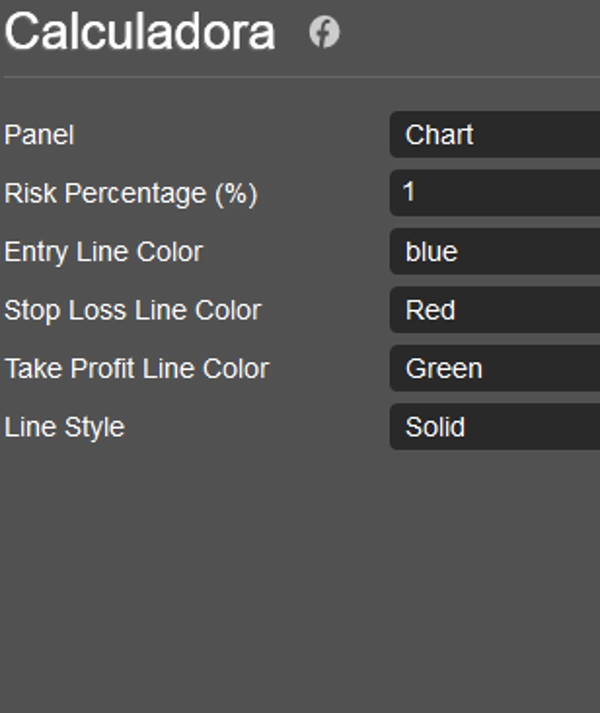600x713 pixels.
Task: Click the Line Style label
Action: (64, 427)
